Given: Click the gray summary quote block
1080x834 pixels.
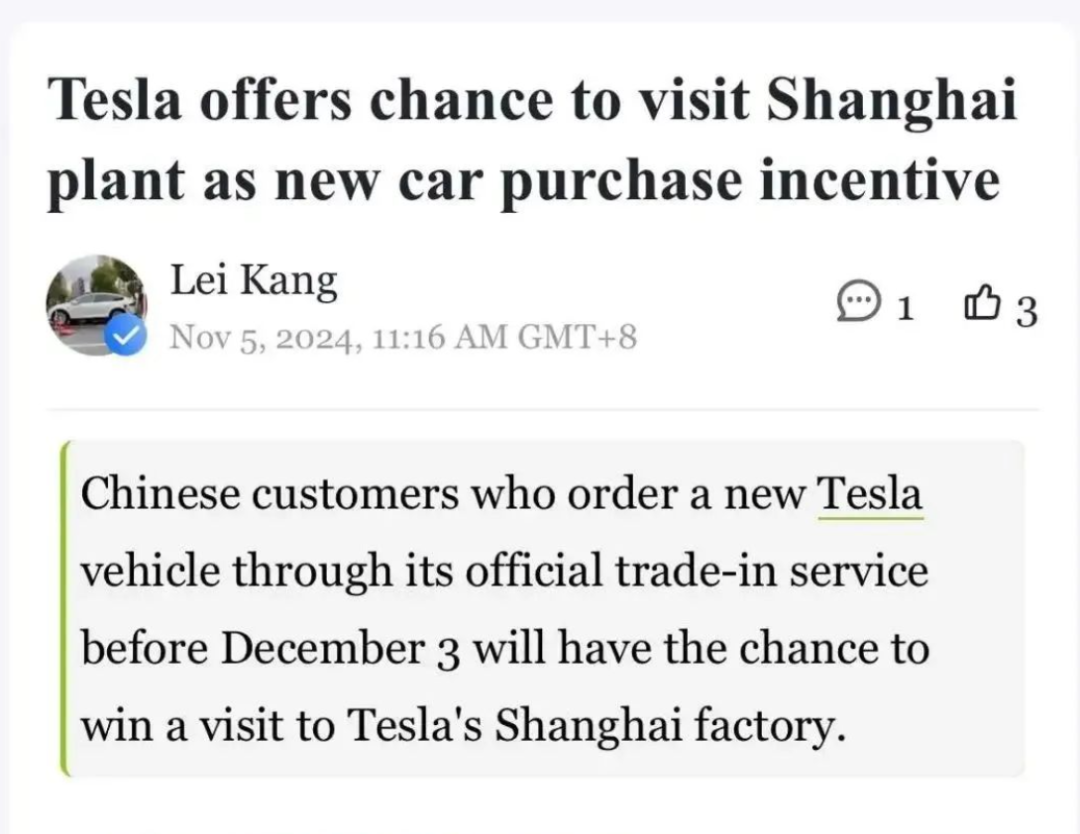Looking at the screenshot, I should (x=543, y=609).
